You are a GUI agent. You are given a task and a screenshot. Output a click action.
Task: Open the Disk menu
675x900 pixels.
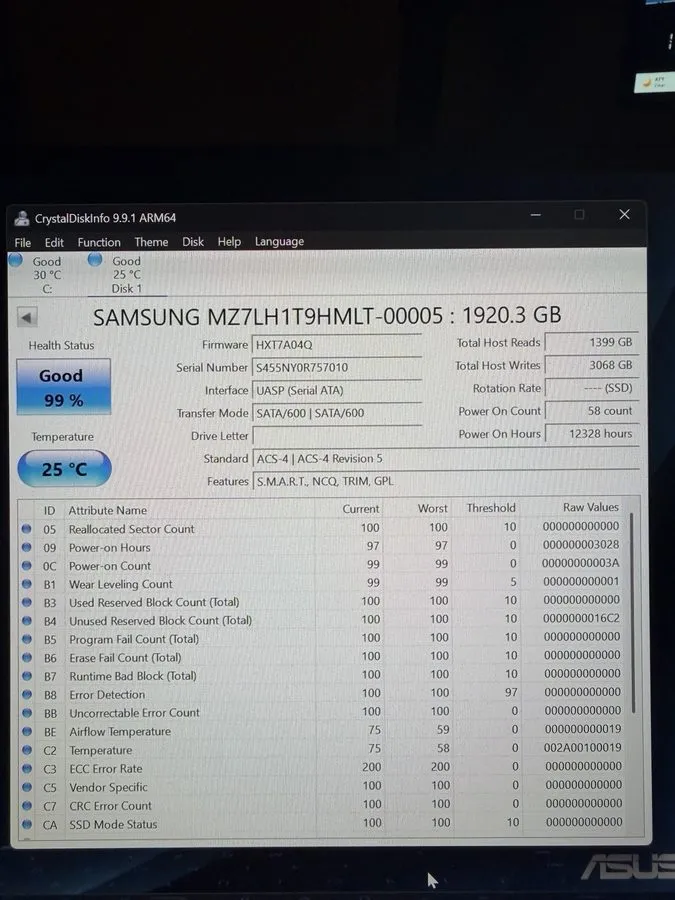tap(193, 242)
